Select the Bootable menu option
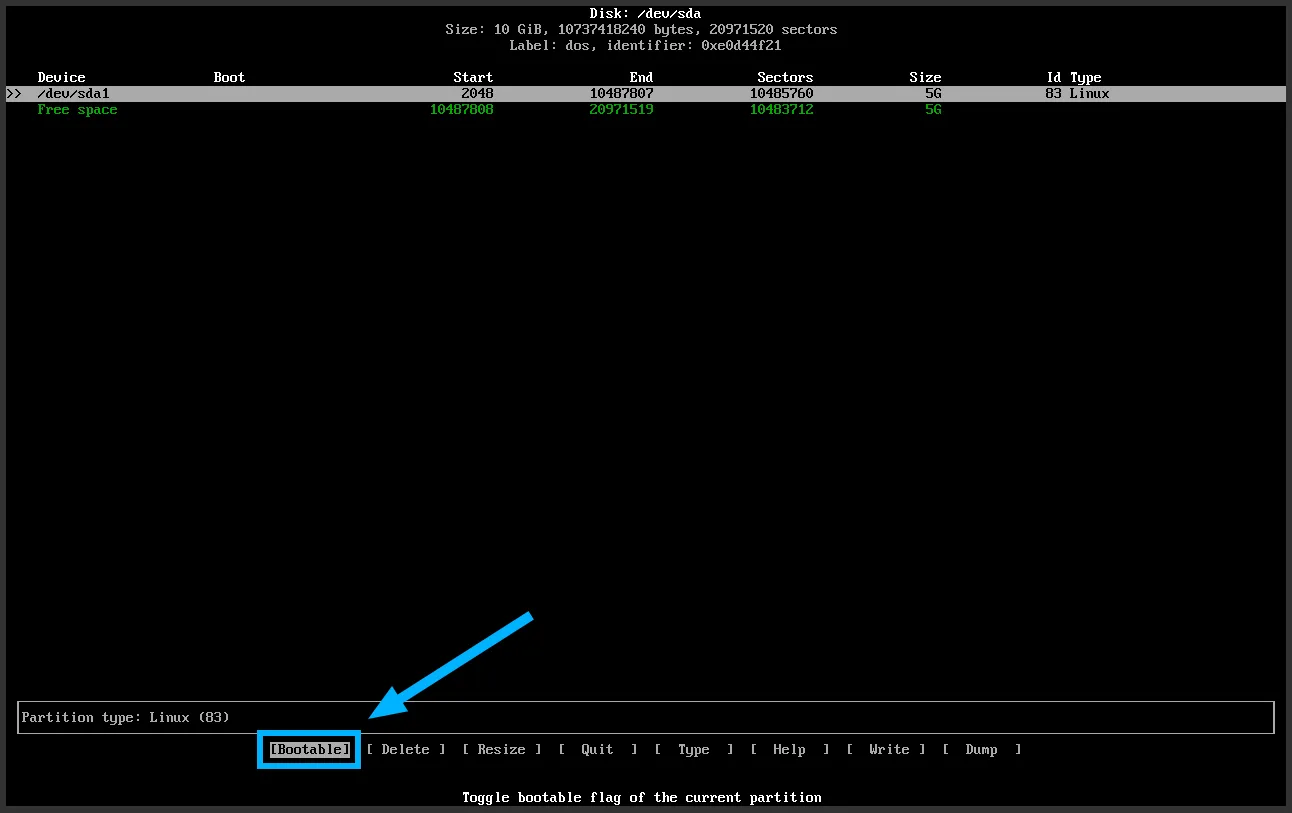 tap(309, 750)
